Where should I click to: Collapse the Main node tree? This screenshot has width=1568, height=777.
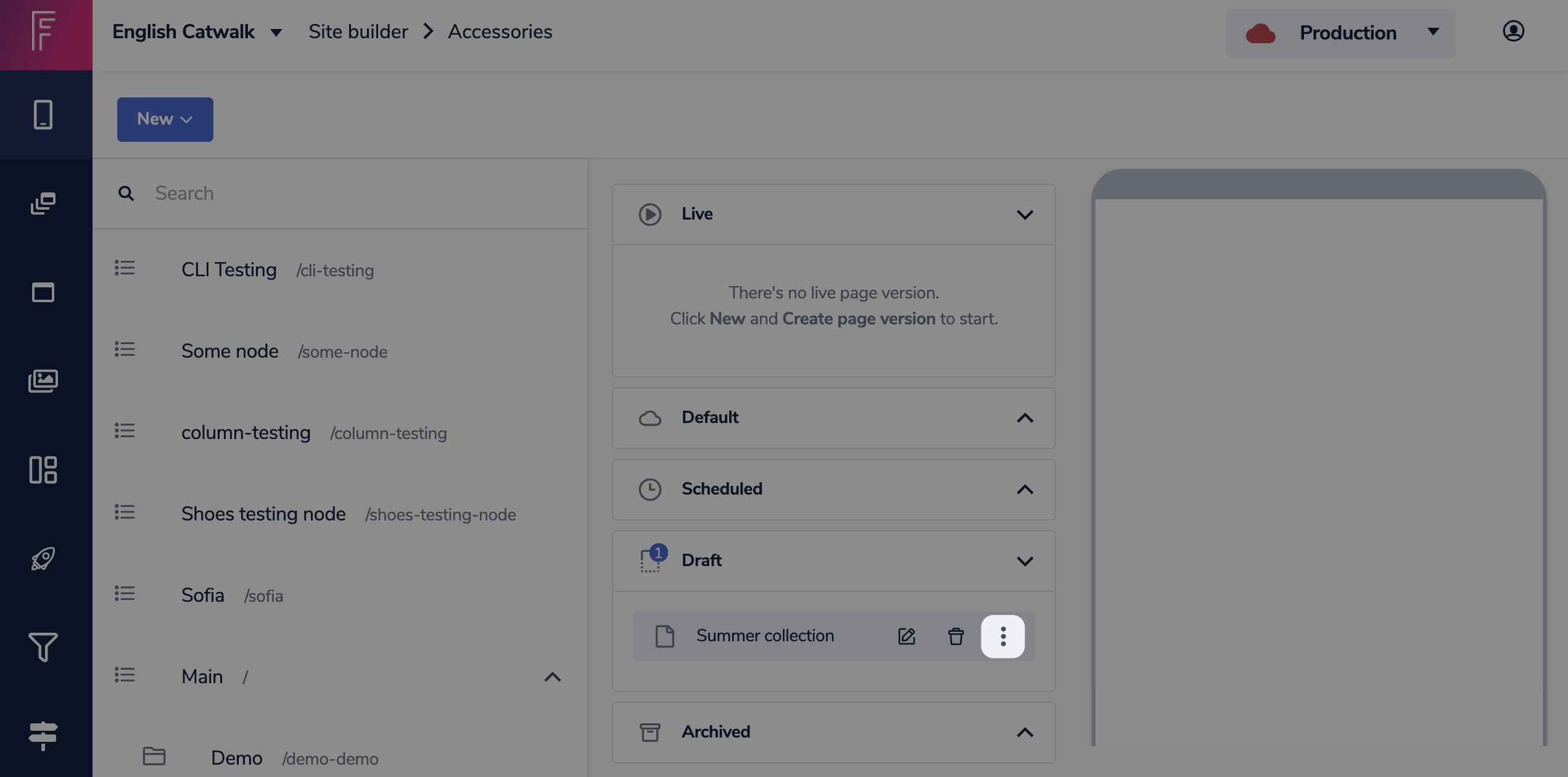(x=552, y=677)
